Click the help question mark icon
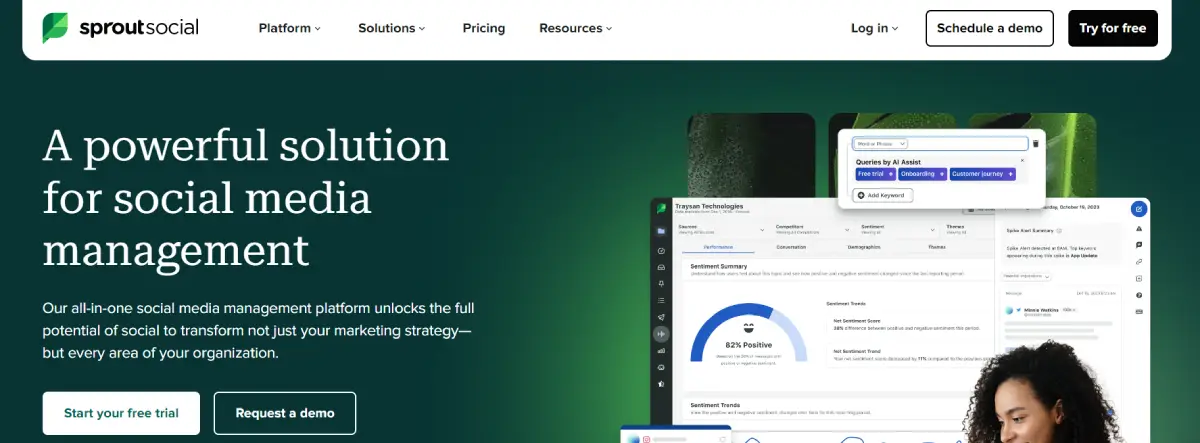Image resolution: width=1200 pixels, height=443 pixels. tap(1139, 295)
